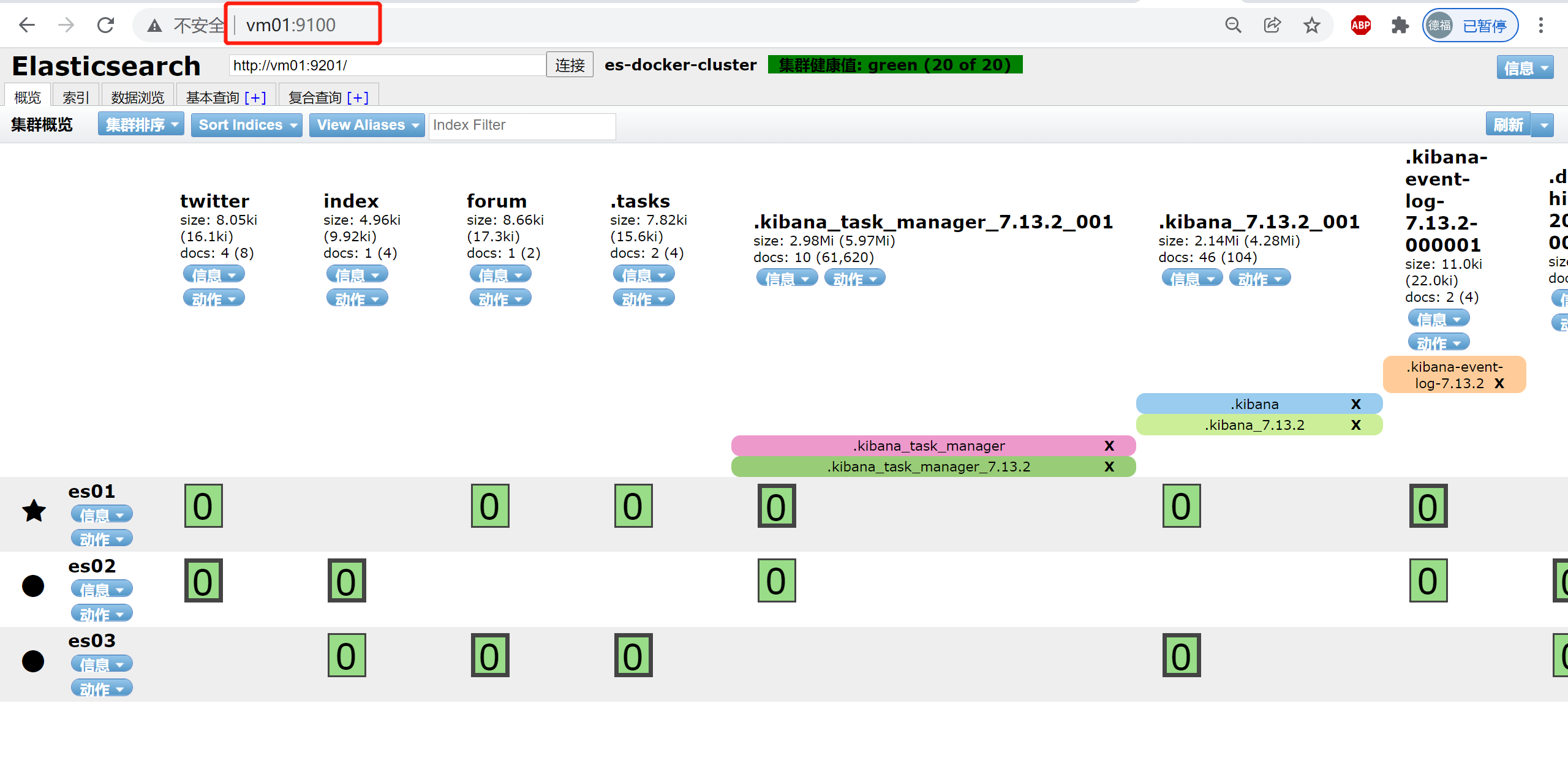
Task: Open the Sort Indices dropdown
Action: point(246,125)
